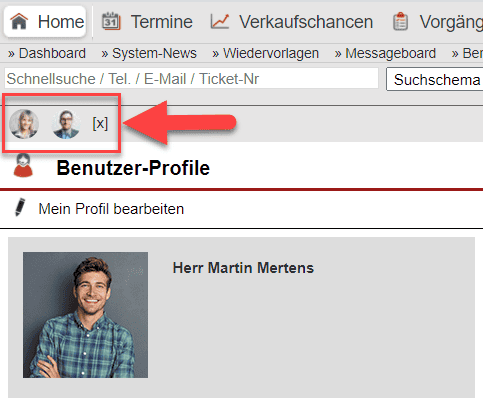Open the Home tab
The height and width of the screenshot is (408, 483).
pos(45,22)
